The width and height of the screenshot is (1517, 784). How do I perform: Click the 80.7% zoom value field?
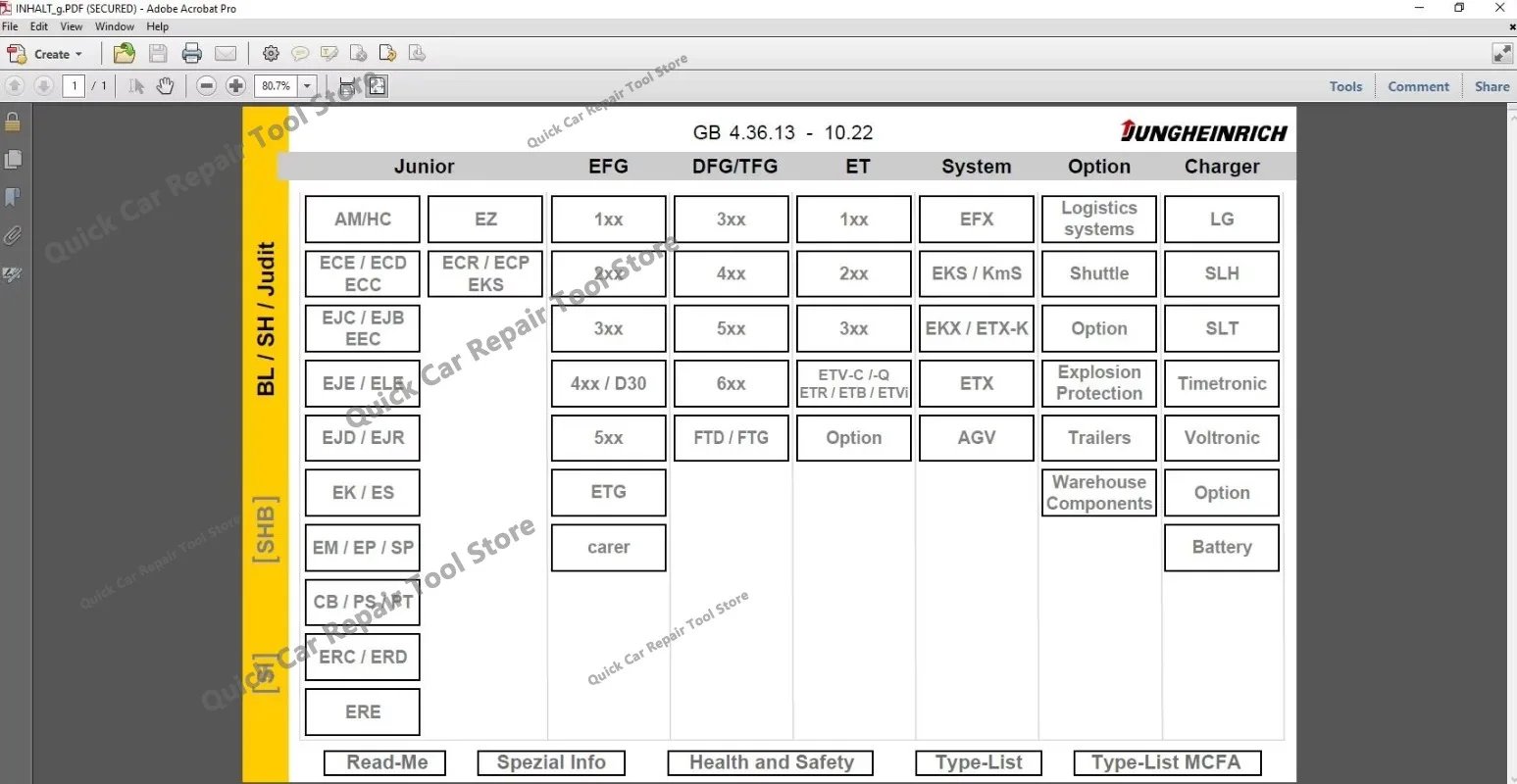click(x=276, y=86)
